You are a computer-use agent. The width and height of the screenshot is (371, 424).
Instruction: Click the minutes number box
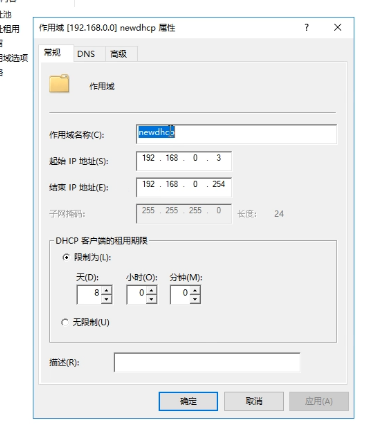click(180, 294)
